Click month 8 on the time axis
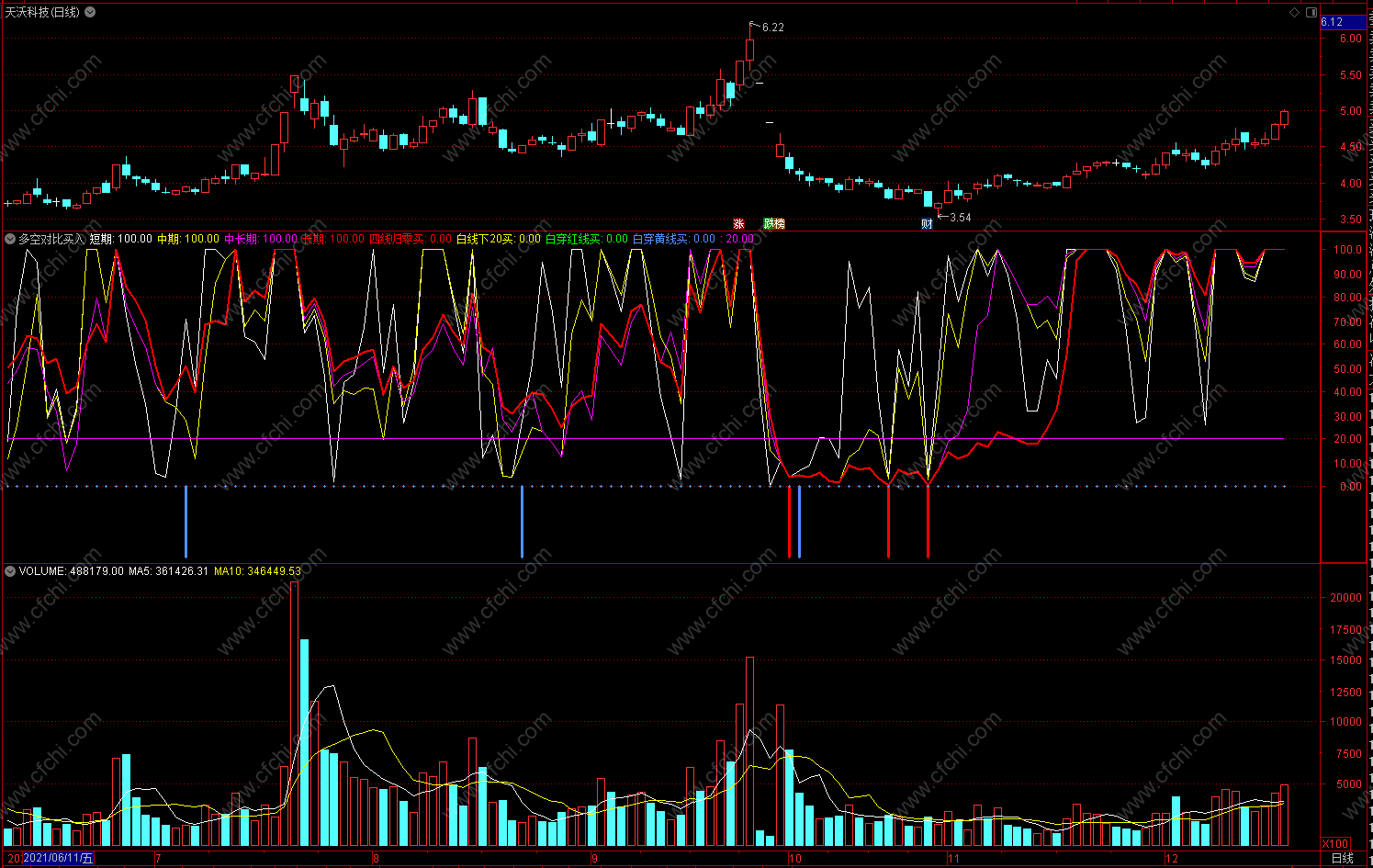 point(376,859)
